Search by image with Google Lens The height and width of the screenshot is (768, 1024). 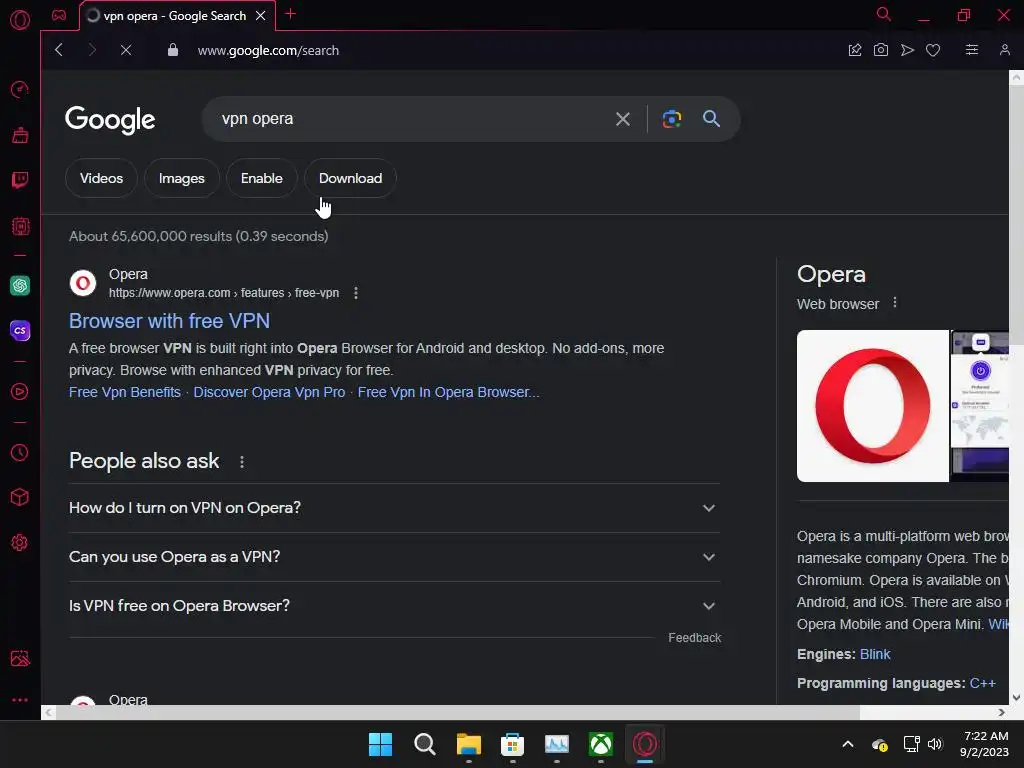click(671, 119)
